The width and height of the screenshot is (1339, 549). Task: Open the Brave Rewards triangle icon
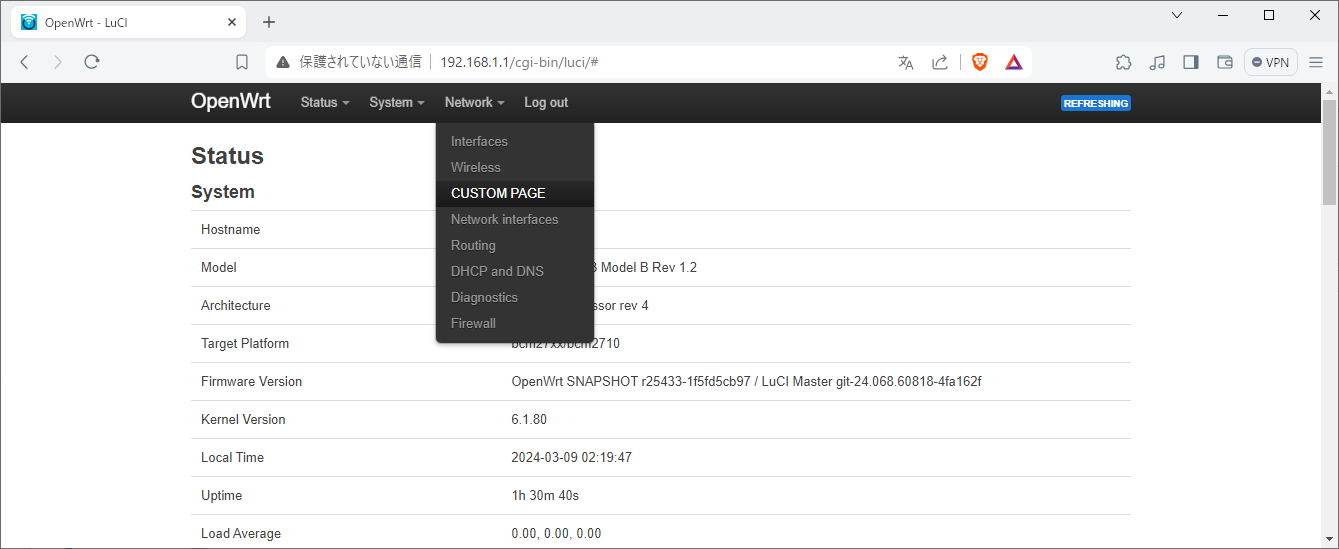click(1014, 62)
